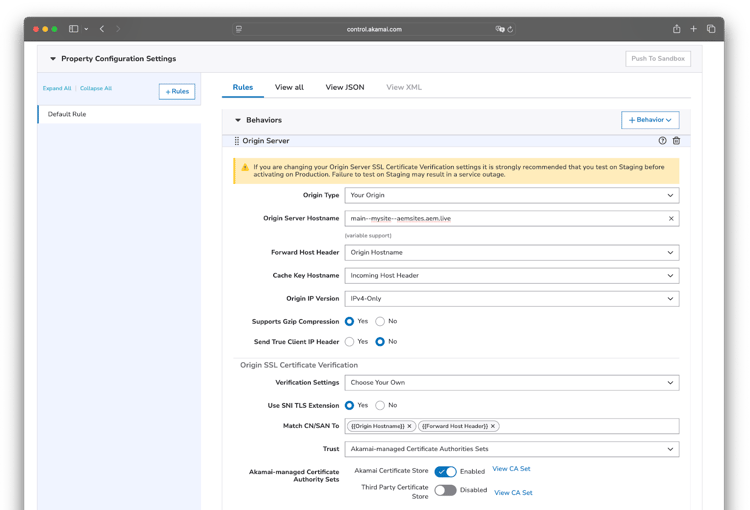
Task: Switch to the View JSON tab
Action: coord(345,87)
